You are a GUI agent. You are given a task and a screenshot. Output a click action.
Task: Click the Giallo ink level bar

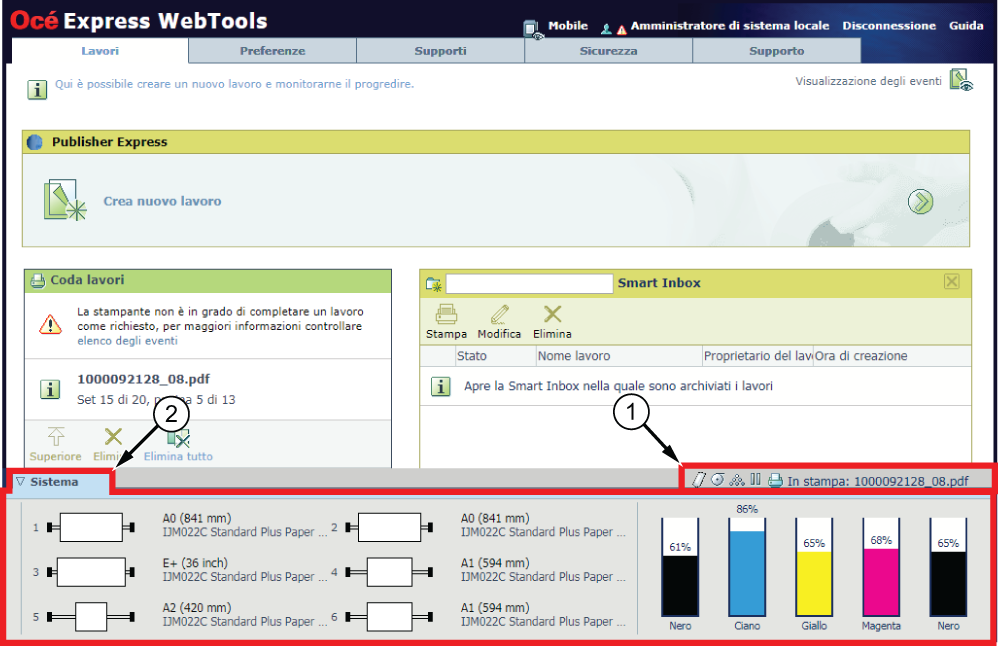click(814, 567)
